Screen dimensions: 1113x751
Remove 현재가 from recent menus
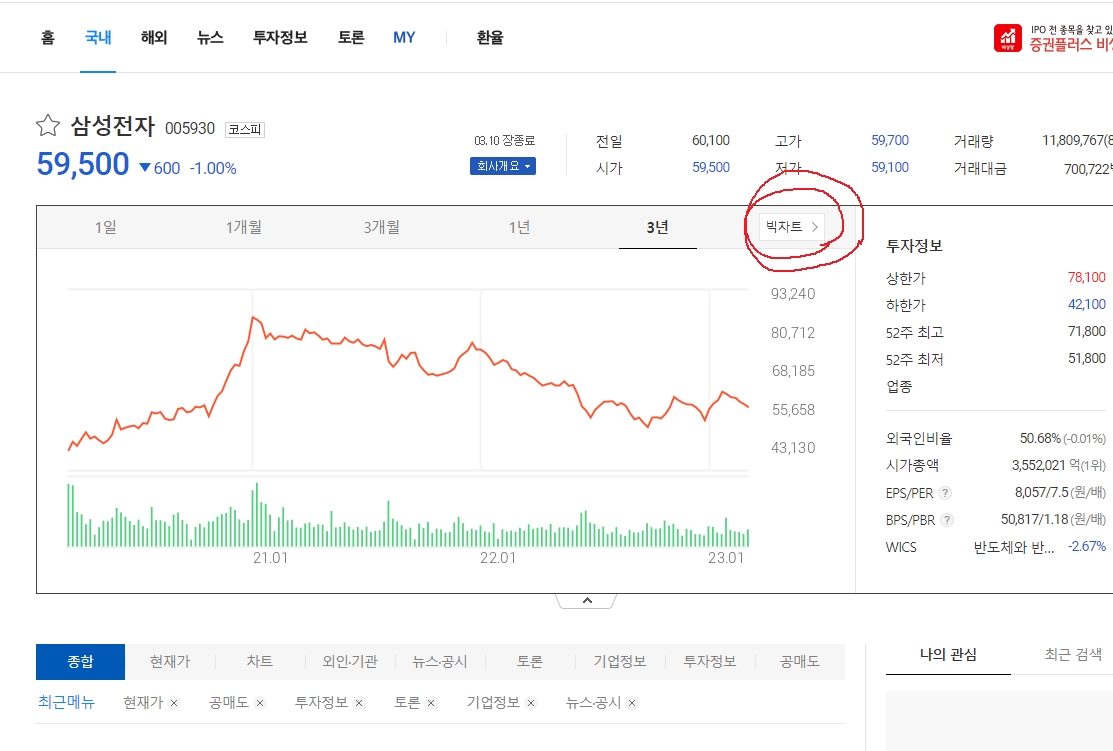tap(174, 703)
